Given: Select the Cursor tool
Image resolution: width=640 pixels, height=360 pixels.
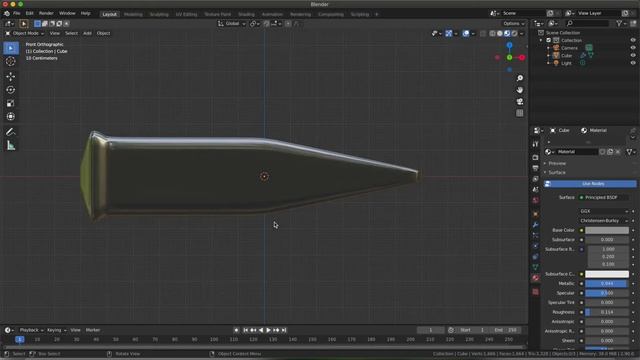Looking at the screenshot, I should point(11,61).
